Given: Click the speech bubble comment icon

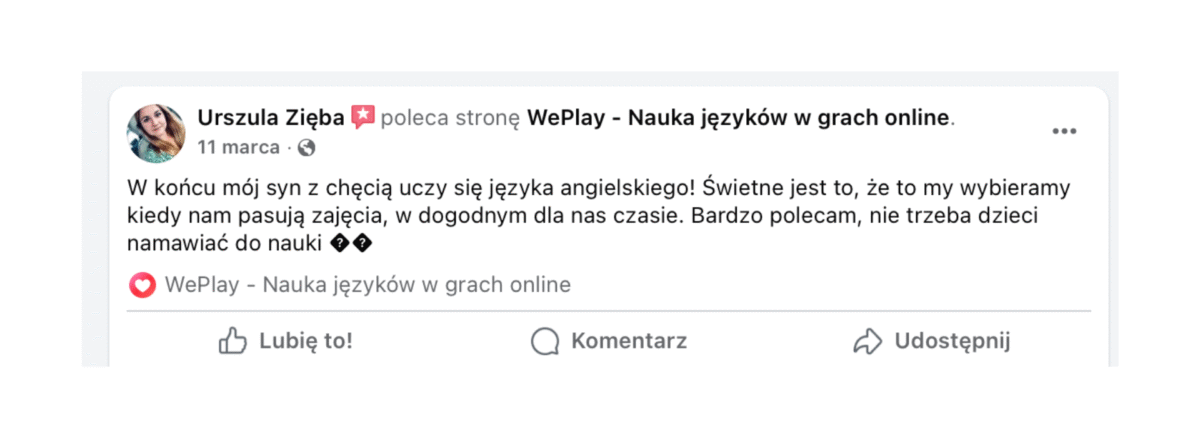Looking at the screenshot, I should [544, 341].
